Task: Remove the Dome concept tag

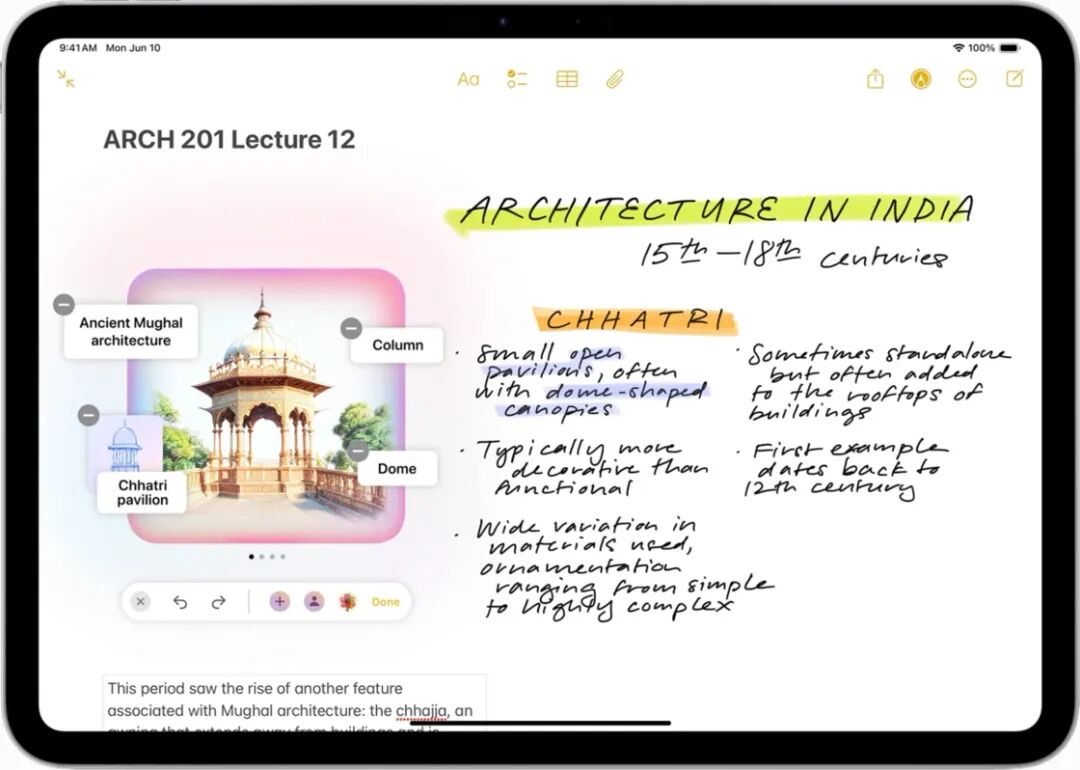Action: click(x=358, y=451)
